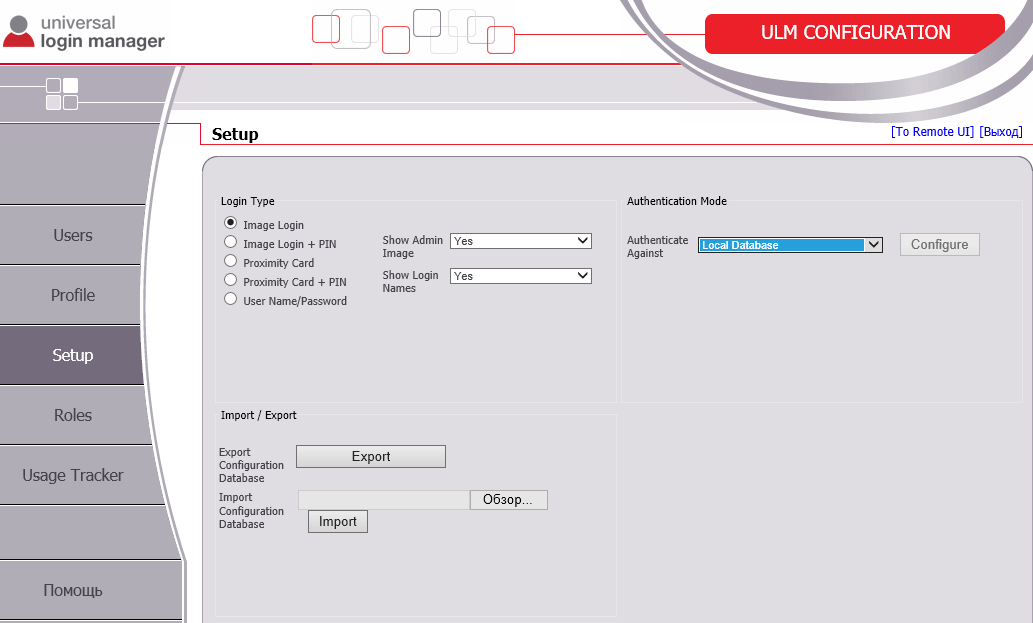This screenshot has width=1033, height=623.
Task: Choose the Proximity Card login type
Action: coord(230,261)
